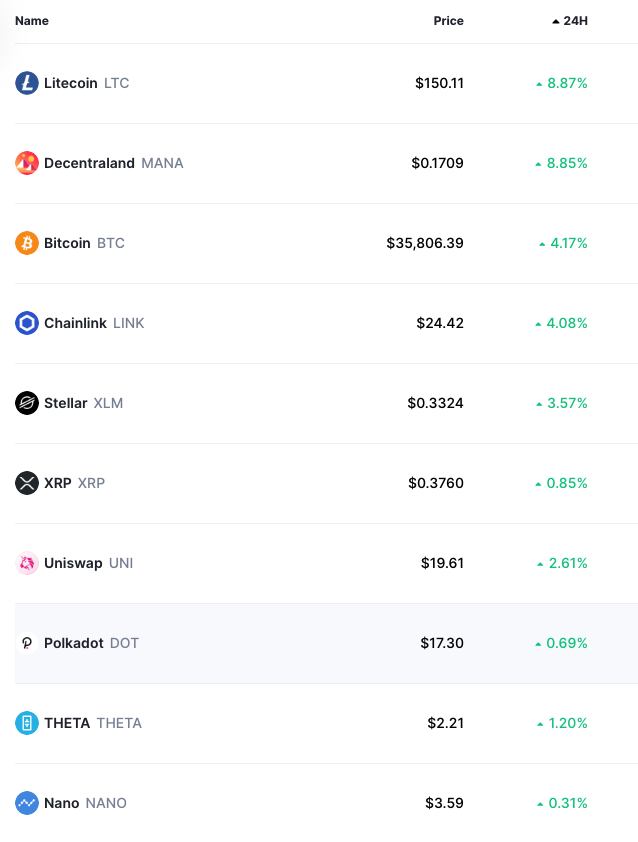Screen dimensions: 638x842
Task: Click the sort arrow beside 24H
Action: tap(556, 21)
